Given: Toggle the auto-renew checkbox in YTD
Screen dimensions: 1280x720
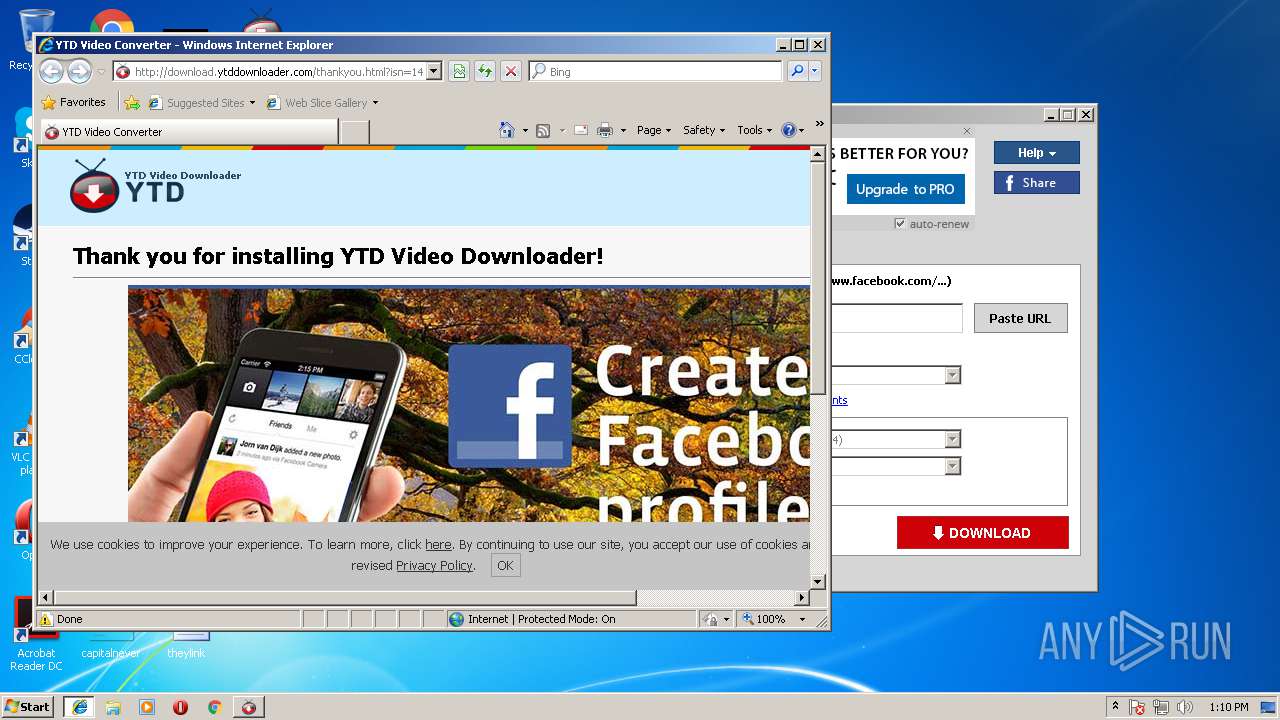Looking at the screenshot, I should coord(900,224).
